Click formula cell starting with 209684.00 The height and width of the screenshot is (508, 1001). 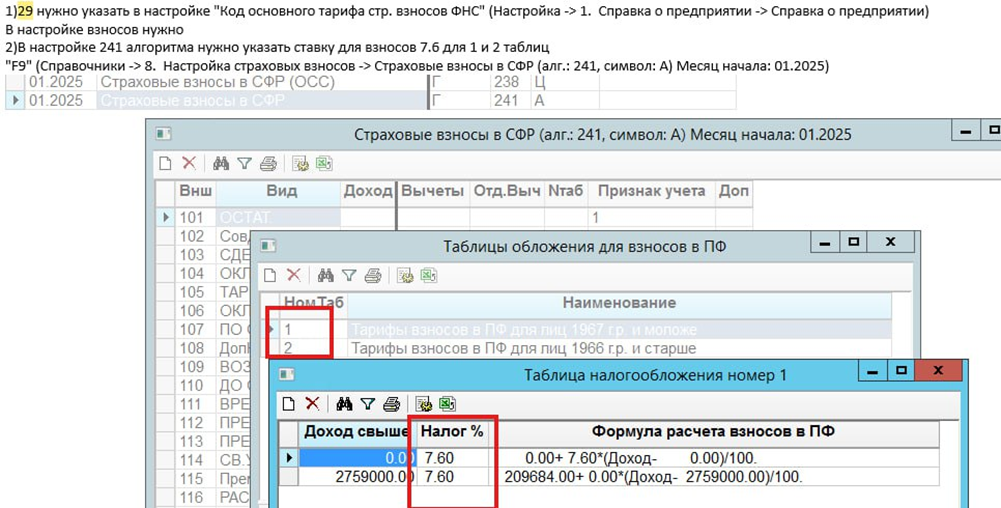714,477
